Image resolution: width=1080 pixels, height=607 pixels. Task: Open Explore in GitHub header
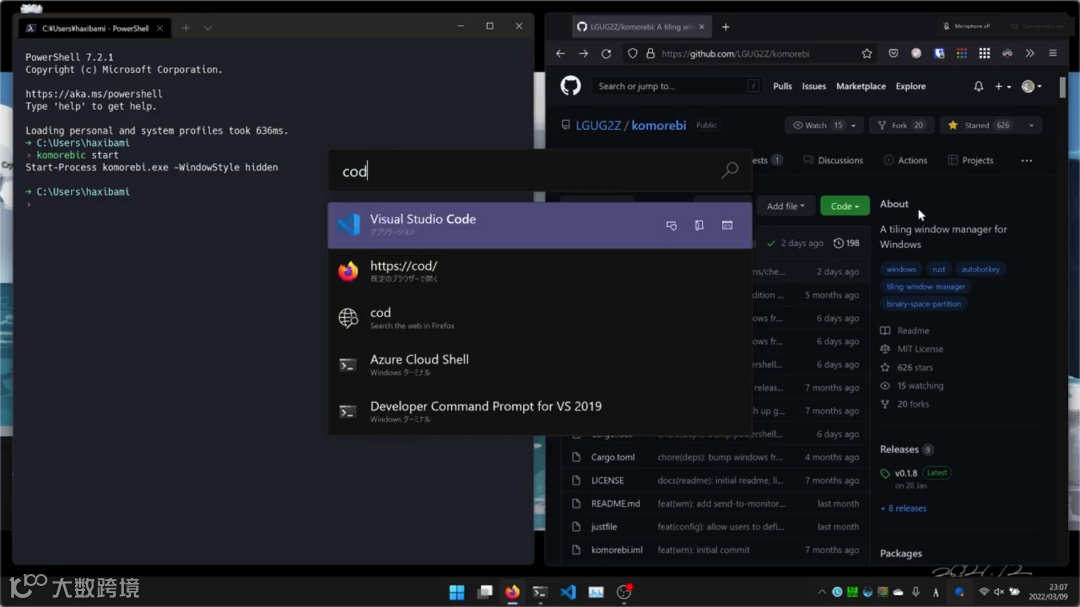tap(911, 86)
